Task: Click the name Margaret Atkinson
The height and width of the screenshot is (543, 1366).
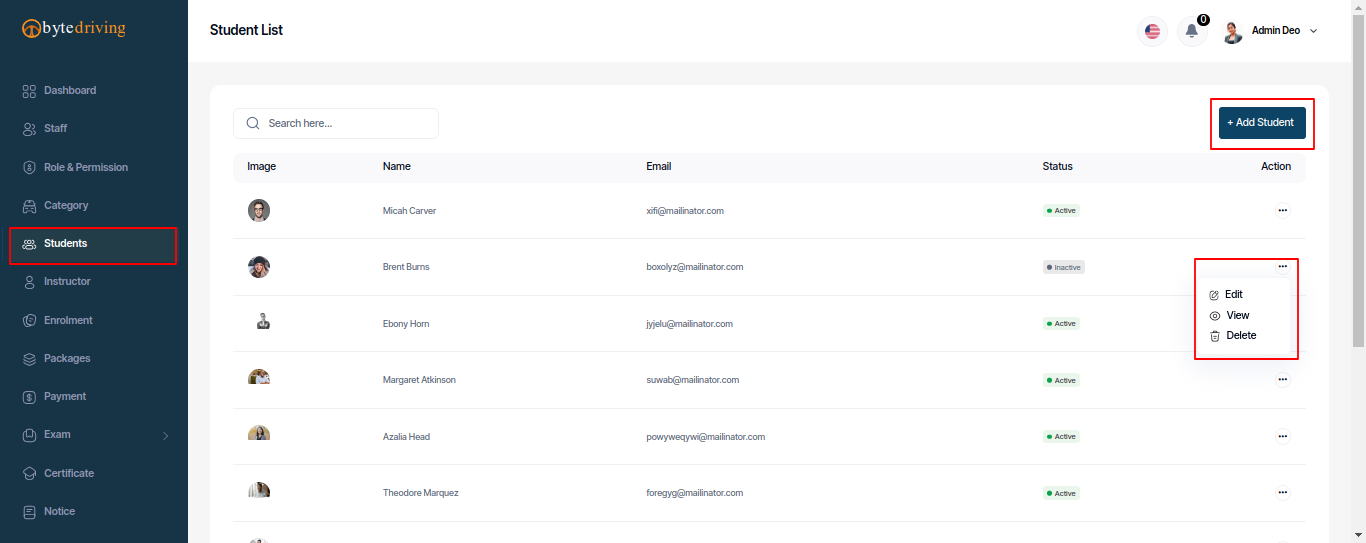Action: [419, 380]
